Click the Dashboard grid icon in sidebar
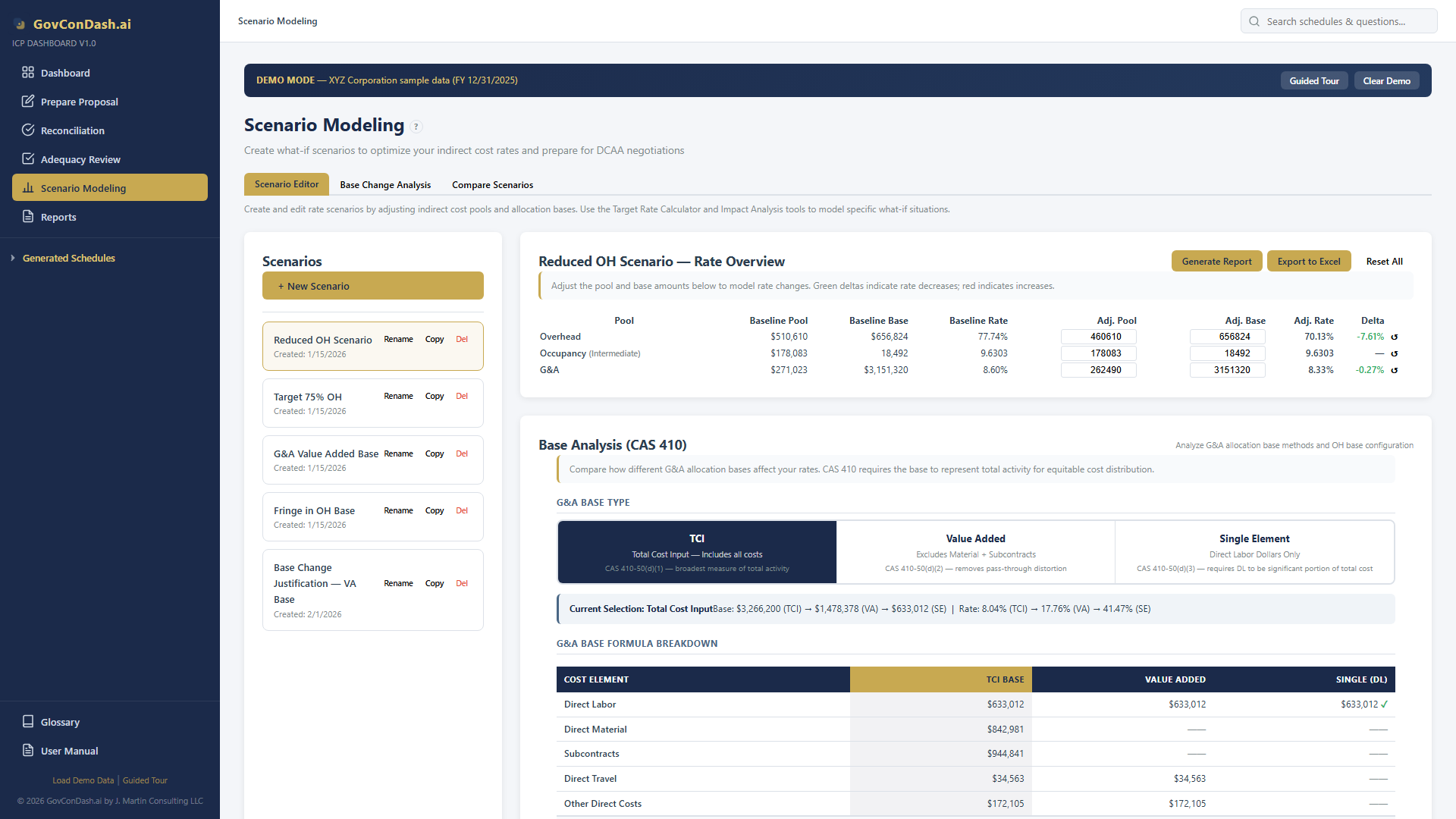 pos(28,73)
